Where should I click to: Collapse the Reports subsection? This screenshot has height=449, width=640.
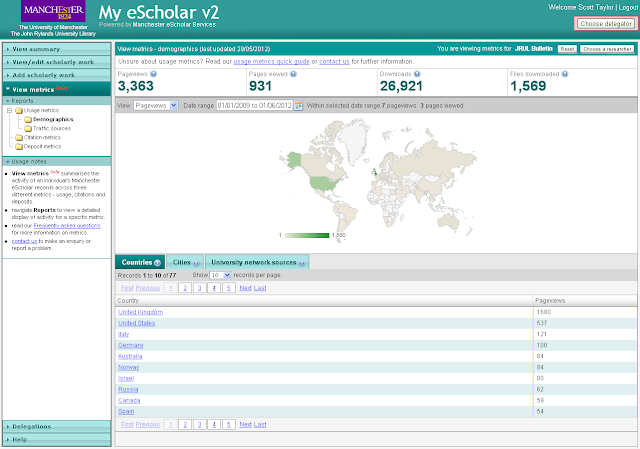[56, 101]
